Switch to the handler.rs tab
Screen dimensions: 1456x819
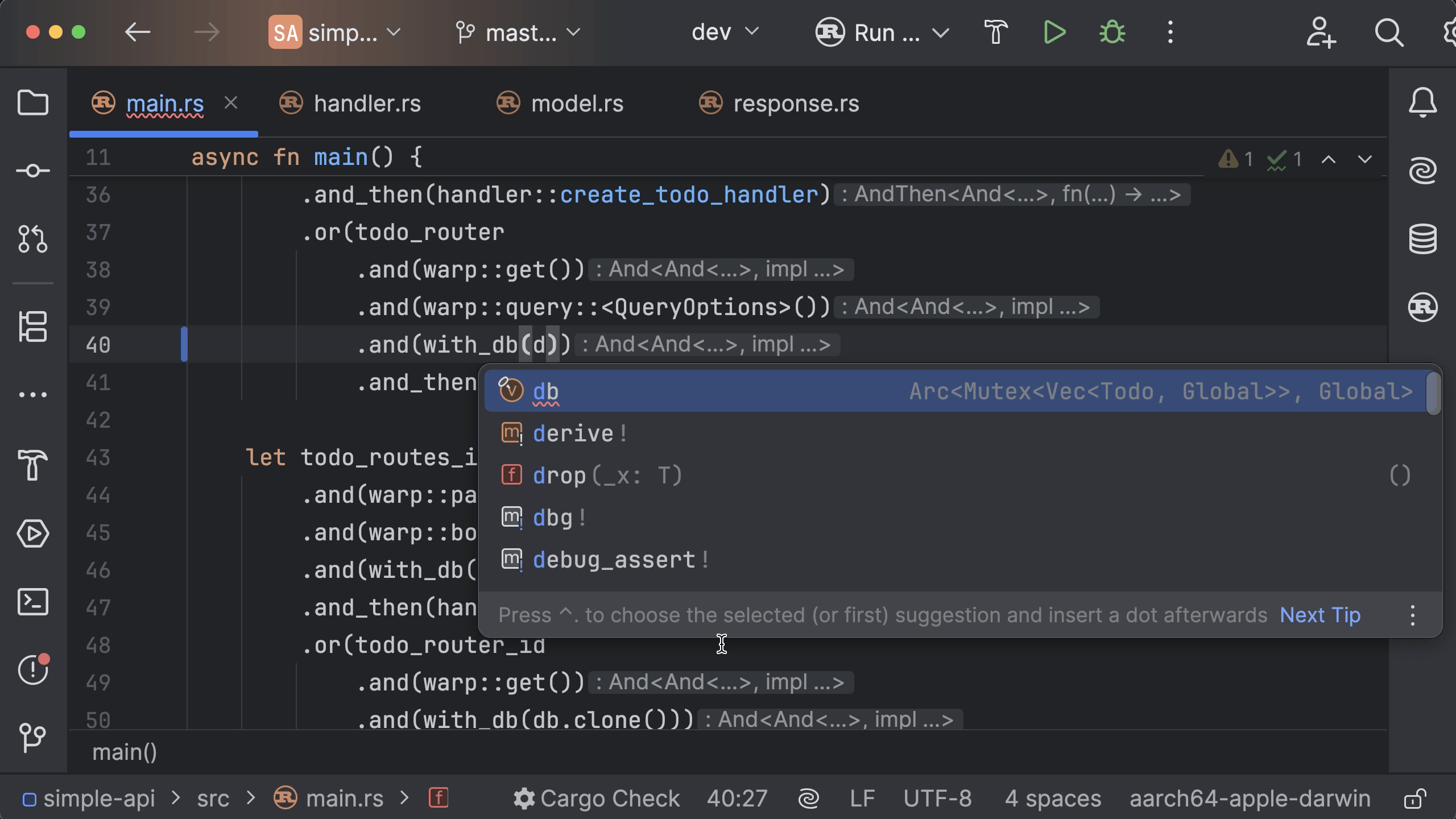pos(367,104)
